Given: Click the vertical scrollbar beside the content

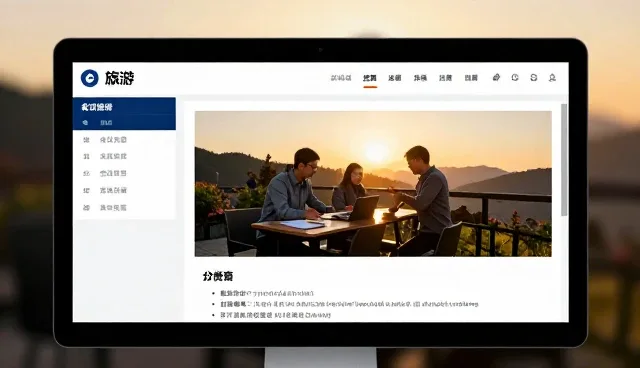Looking at the screenshot, I should tap(564, 160).
